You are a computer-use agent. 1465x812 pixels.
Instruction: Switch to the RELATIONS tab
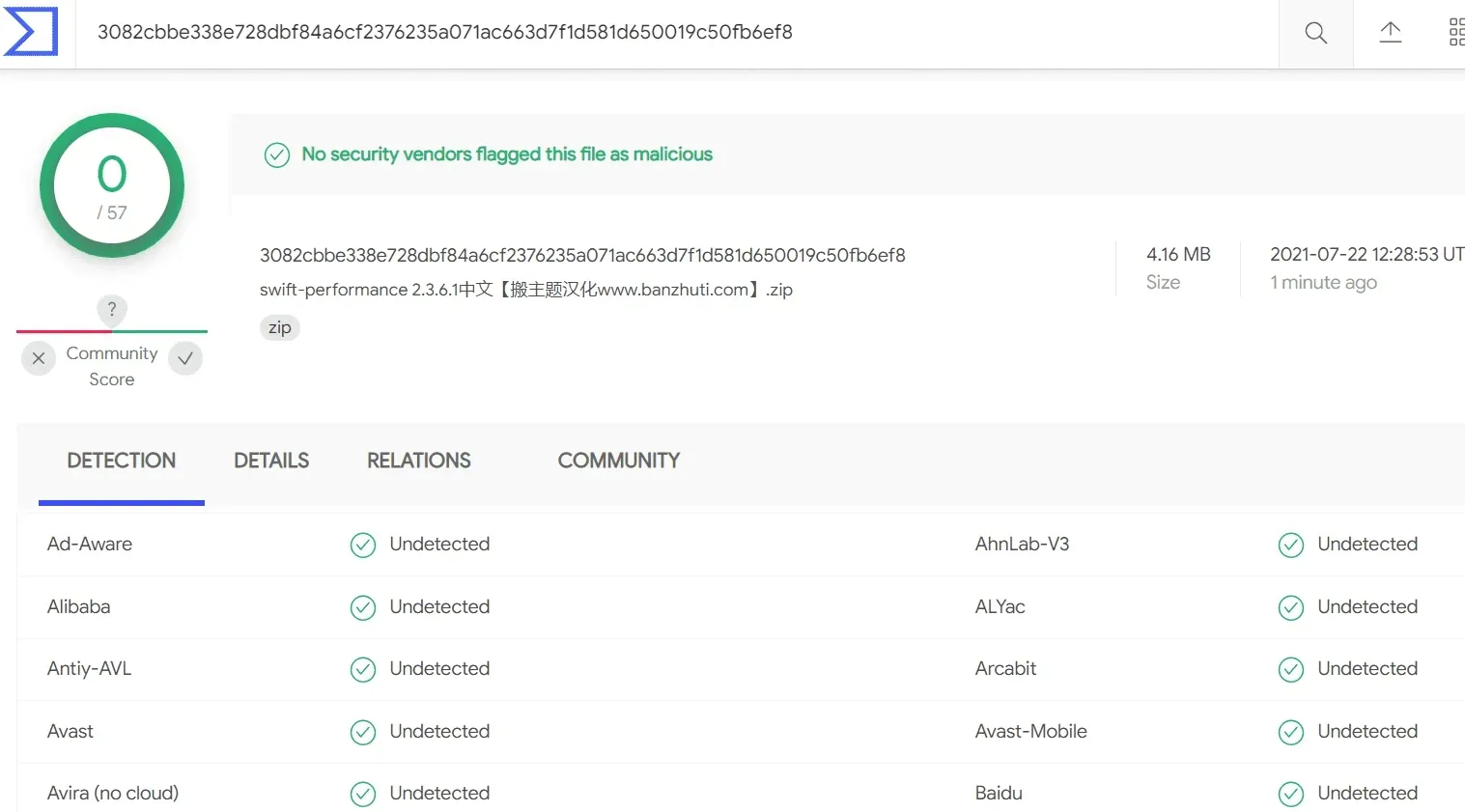[419, 461]
